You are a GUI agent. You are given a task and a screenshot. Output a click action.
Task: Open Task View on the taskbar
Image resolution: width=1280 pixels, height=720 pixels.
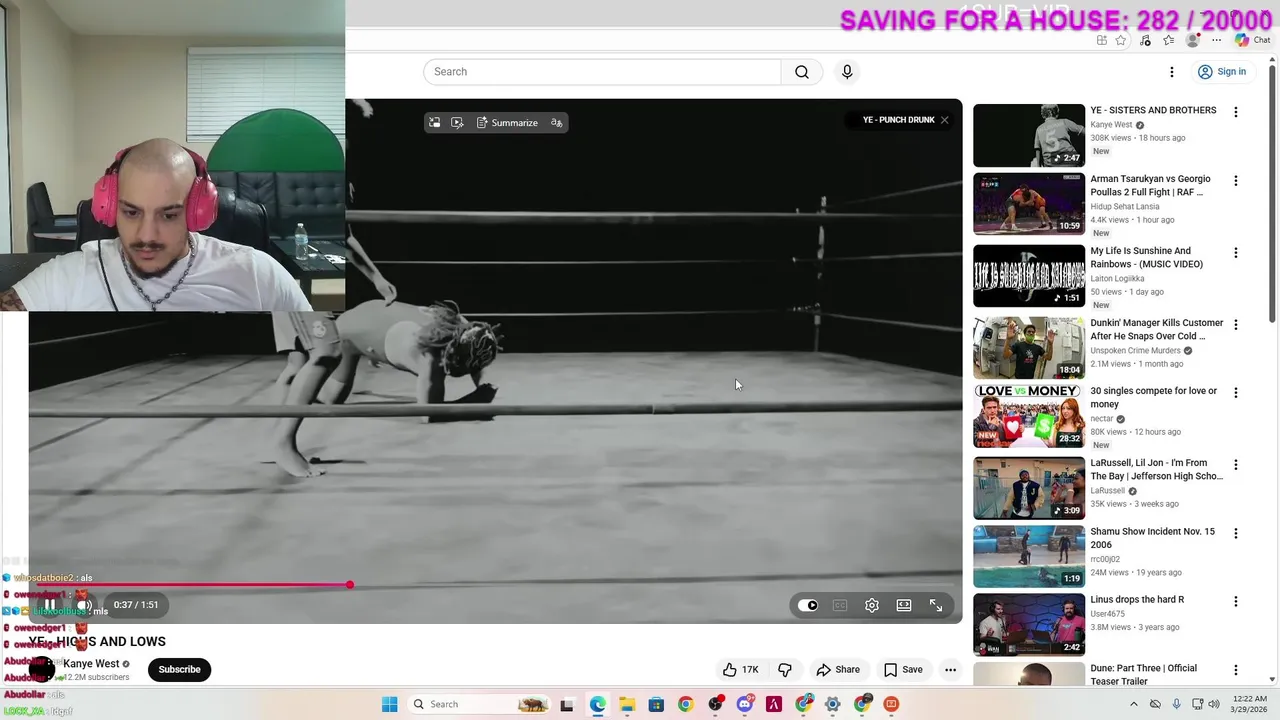567,704
